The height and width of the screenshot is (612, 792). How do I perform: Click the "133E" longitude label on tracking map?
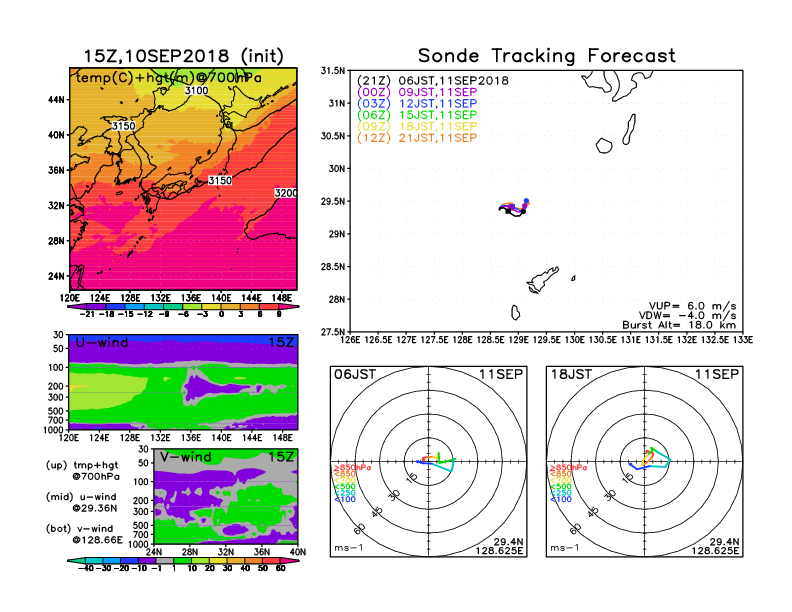point(743,340)
